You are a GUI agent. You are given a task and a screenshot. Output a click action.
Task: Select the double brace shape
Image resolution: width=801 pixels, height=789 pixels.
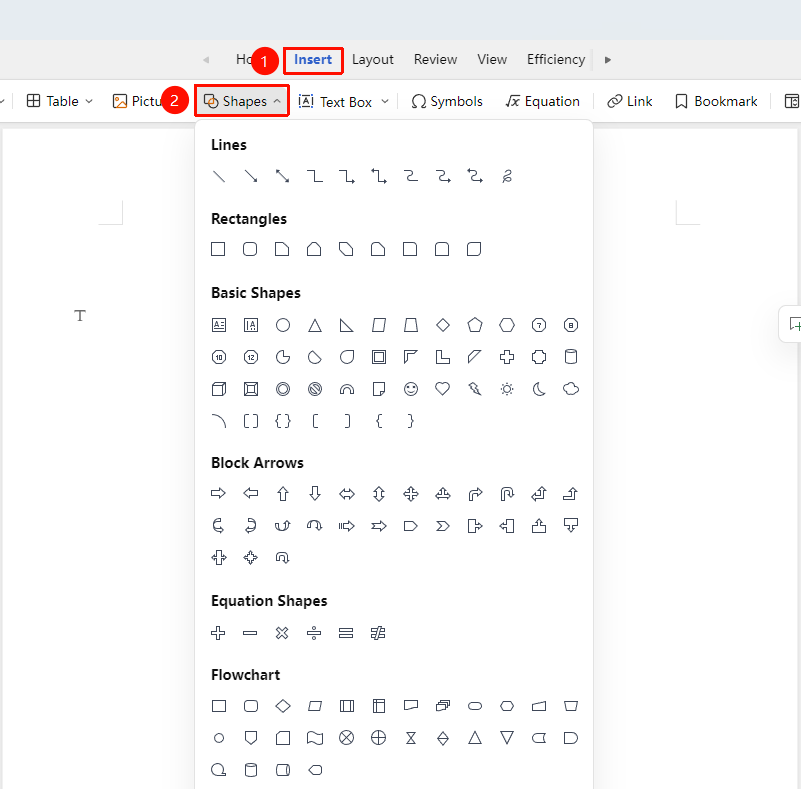point(282,421)
